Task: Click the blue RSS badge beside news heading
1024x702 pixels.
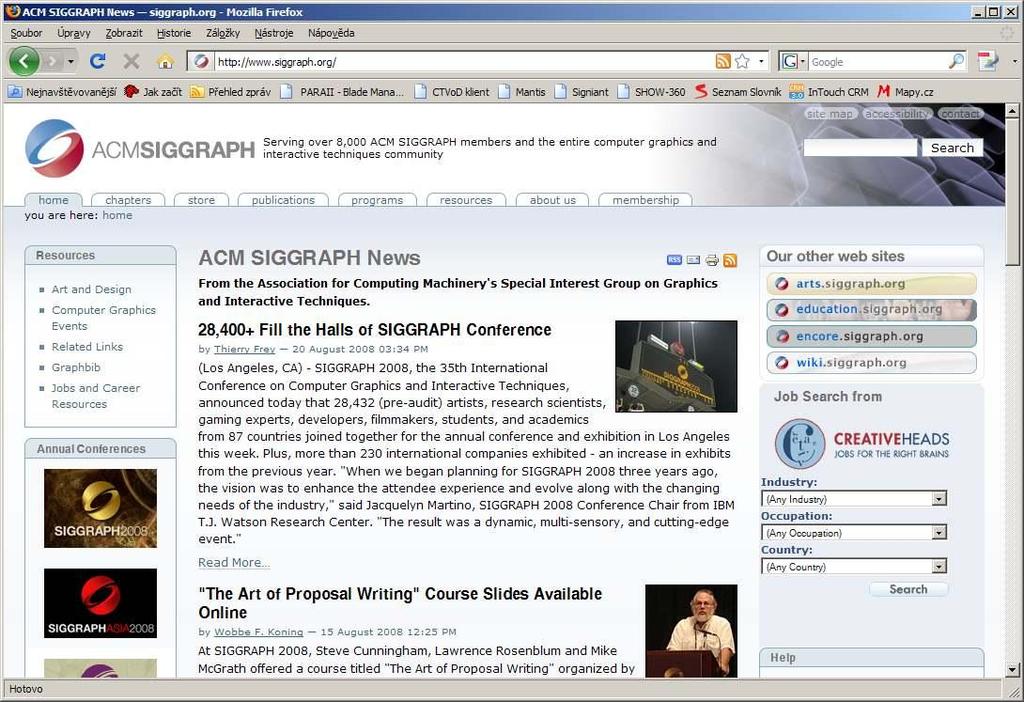Action: click(675, 260)
